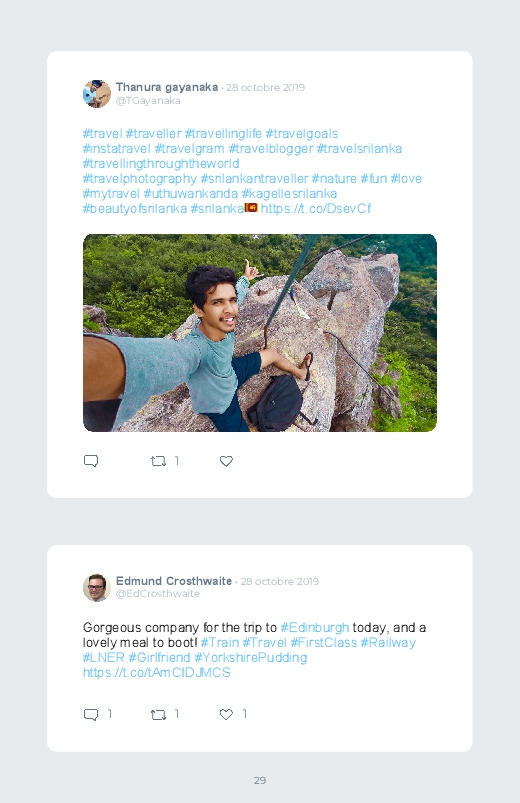Retweet Thanura gayanaka's tweet
Image resolution: width=520 pixels, height=803 pixels.
[x=158, y=461]
